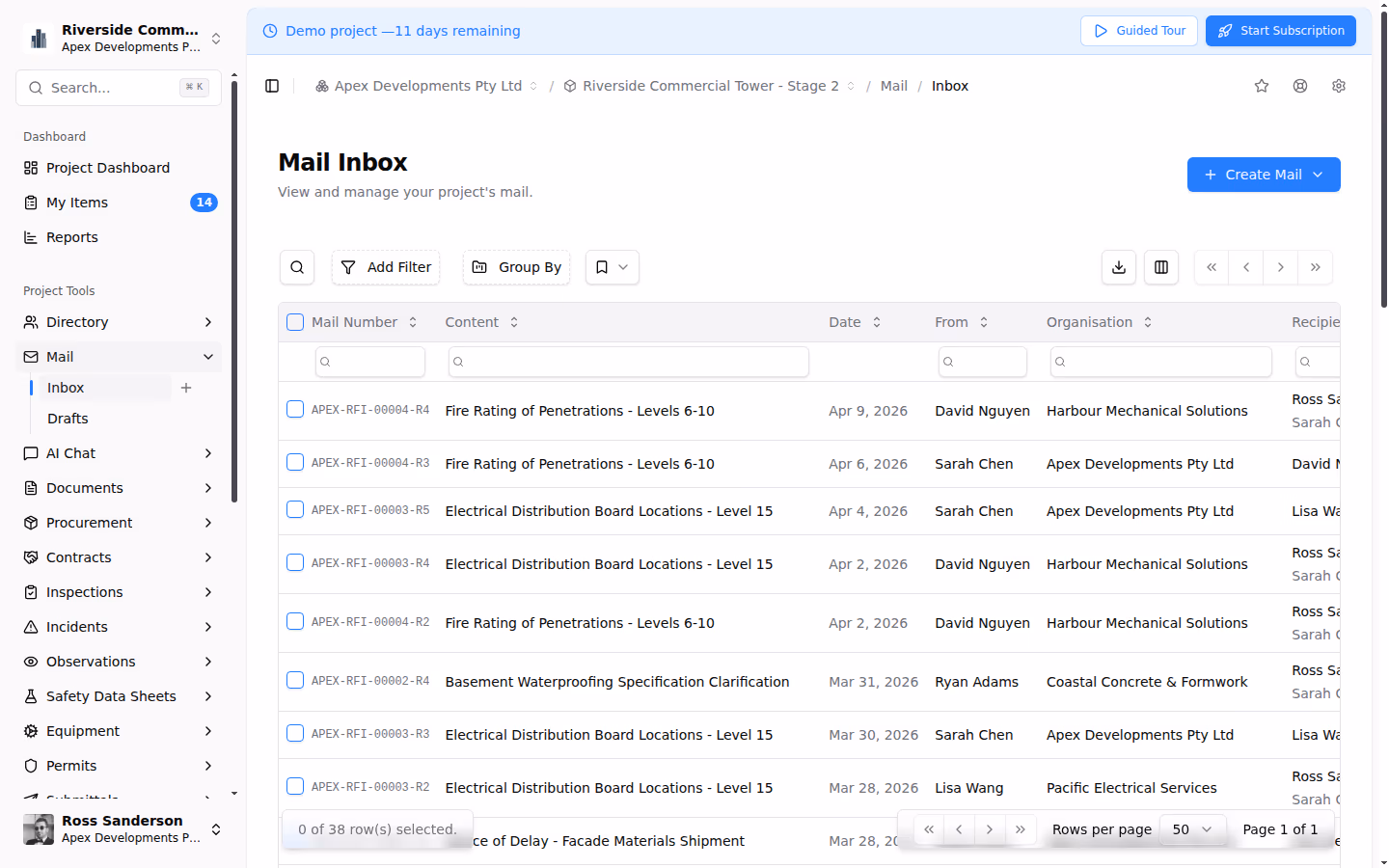This screenshot has height=868, width=1389.
Task: Check the checkbox for mail APEX-RFI-00004-R4
Action: [295, 409]
